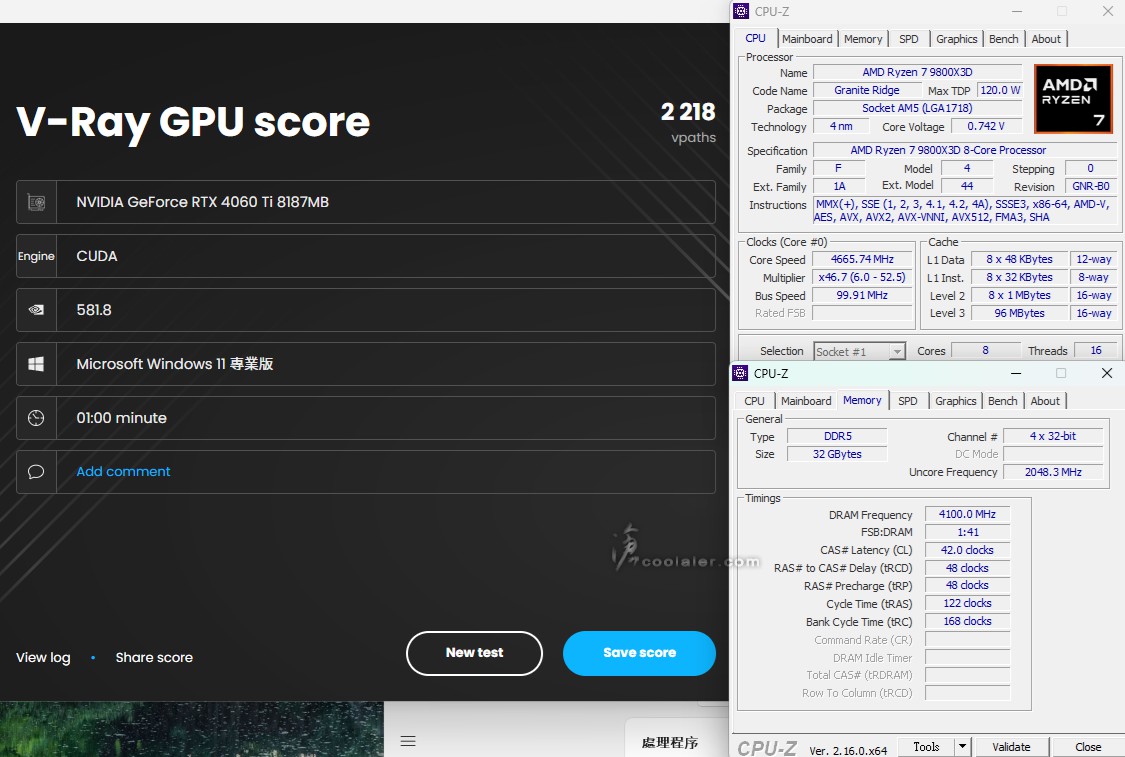
Task: Click the Close button at CPU-Z bottom
Action: [1088, 747]
